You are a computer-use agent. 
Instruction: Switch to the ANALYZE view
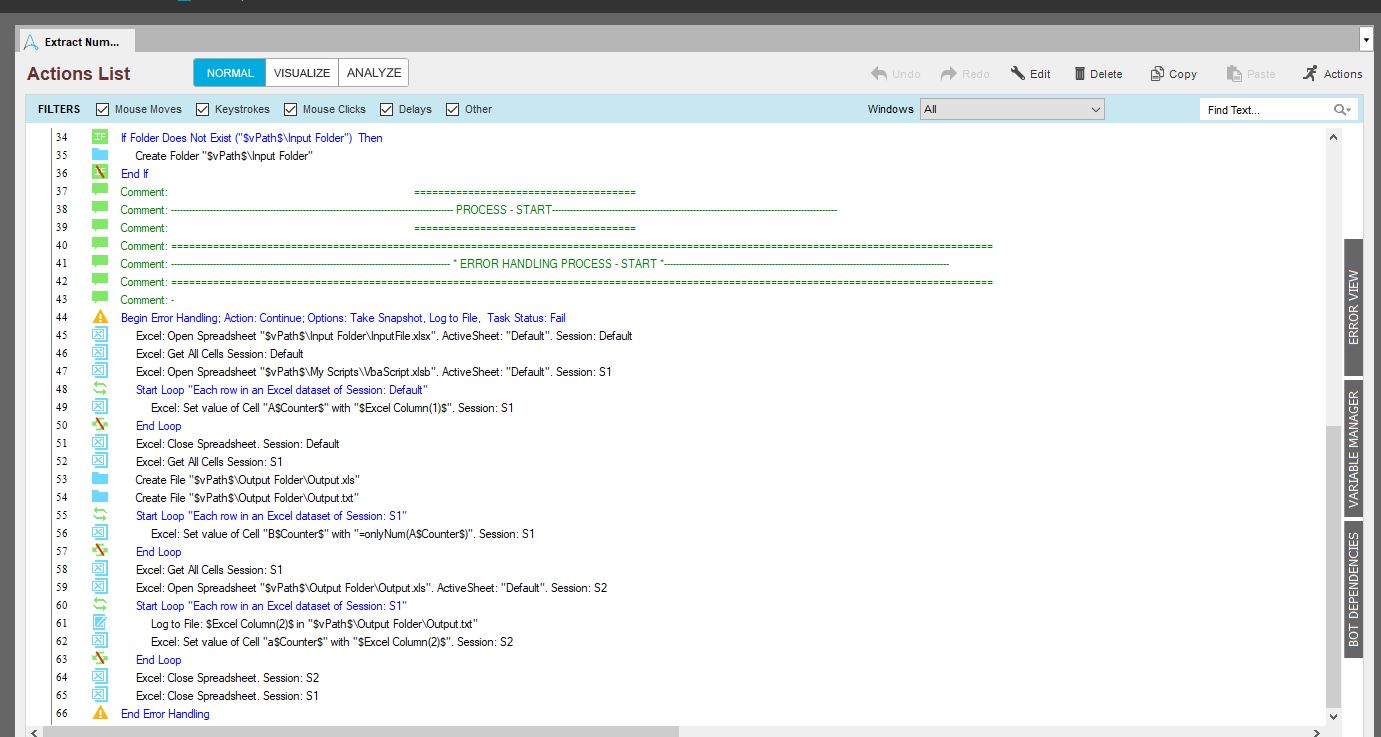(374, 73)
